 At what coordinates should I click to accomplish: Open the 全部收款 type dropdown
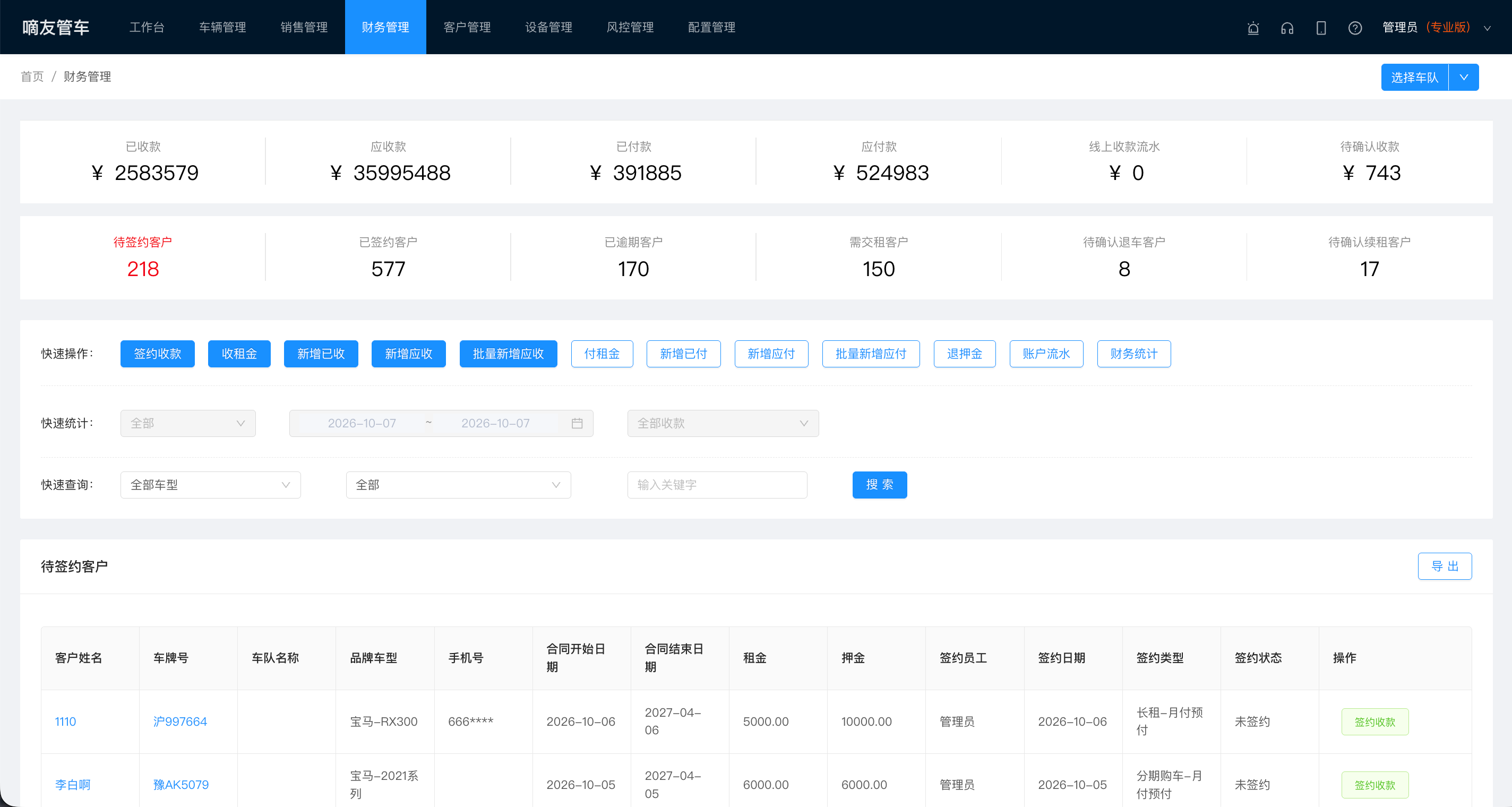[723, 423]
